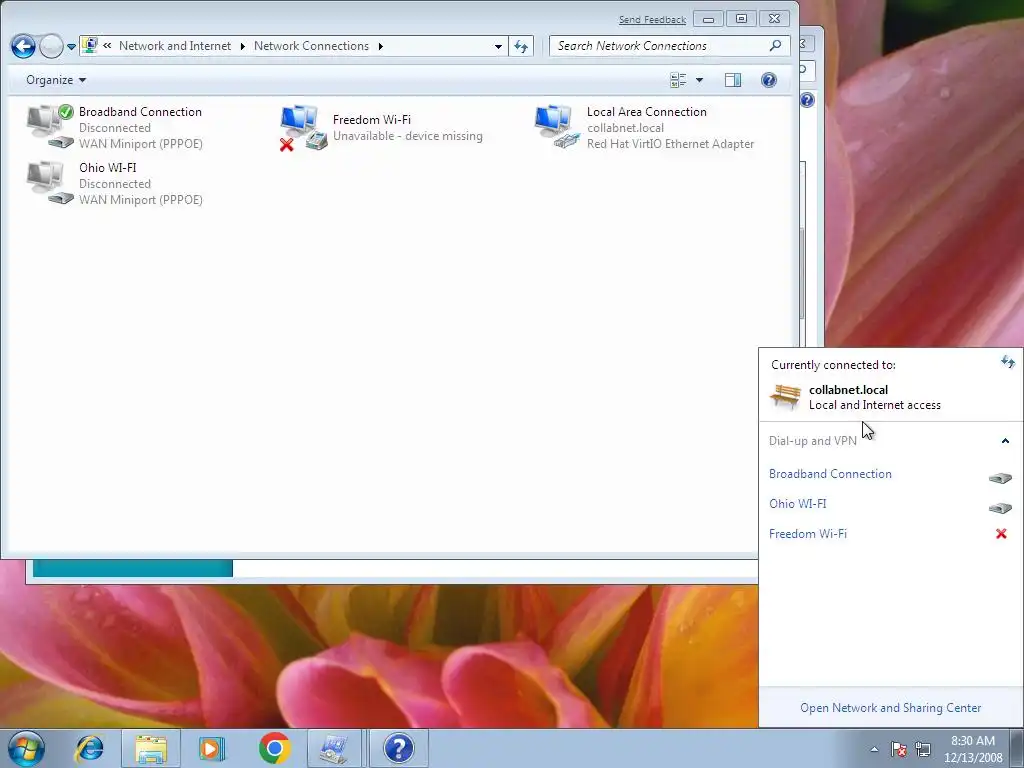This screenshot has height=768, width=1024.
Task: Launch Windows Media Player from taskbar
Action: tap(212, 748)
